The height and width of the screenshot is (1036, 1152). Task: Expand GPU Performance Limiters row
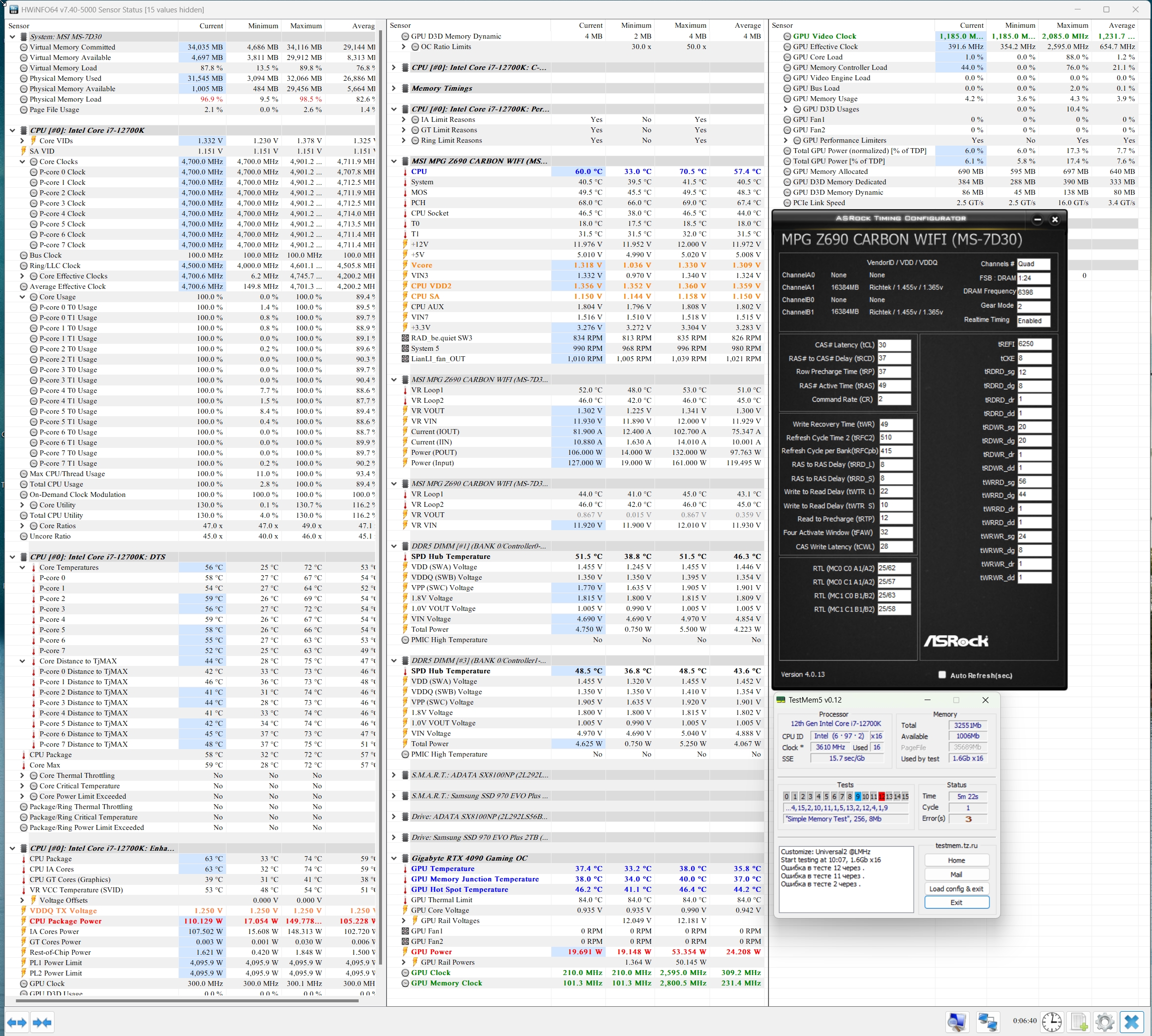pos(786,140)
